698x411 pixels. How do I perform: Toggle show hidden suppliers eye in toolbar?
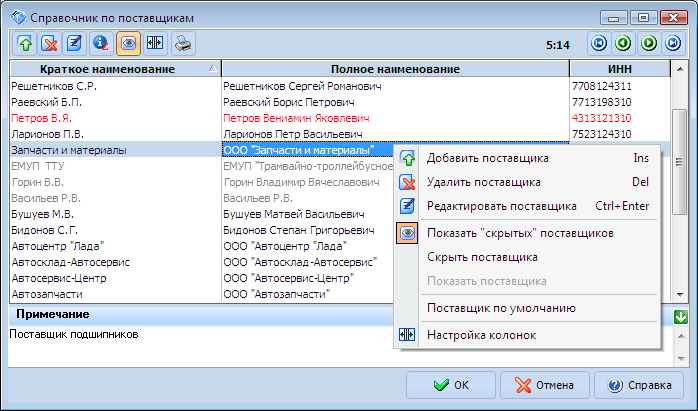point(128,43)
